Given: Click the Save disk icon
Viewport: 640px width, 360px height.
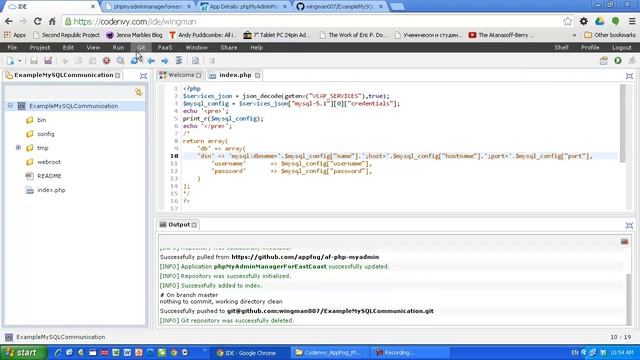Looking at the screenshot, I should 34,61.
